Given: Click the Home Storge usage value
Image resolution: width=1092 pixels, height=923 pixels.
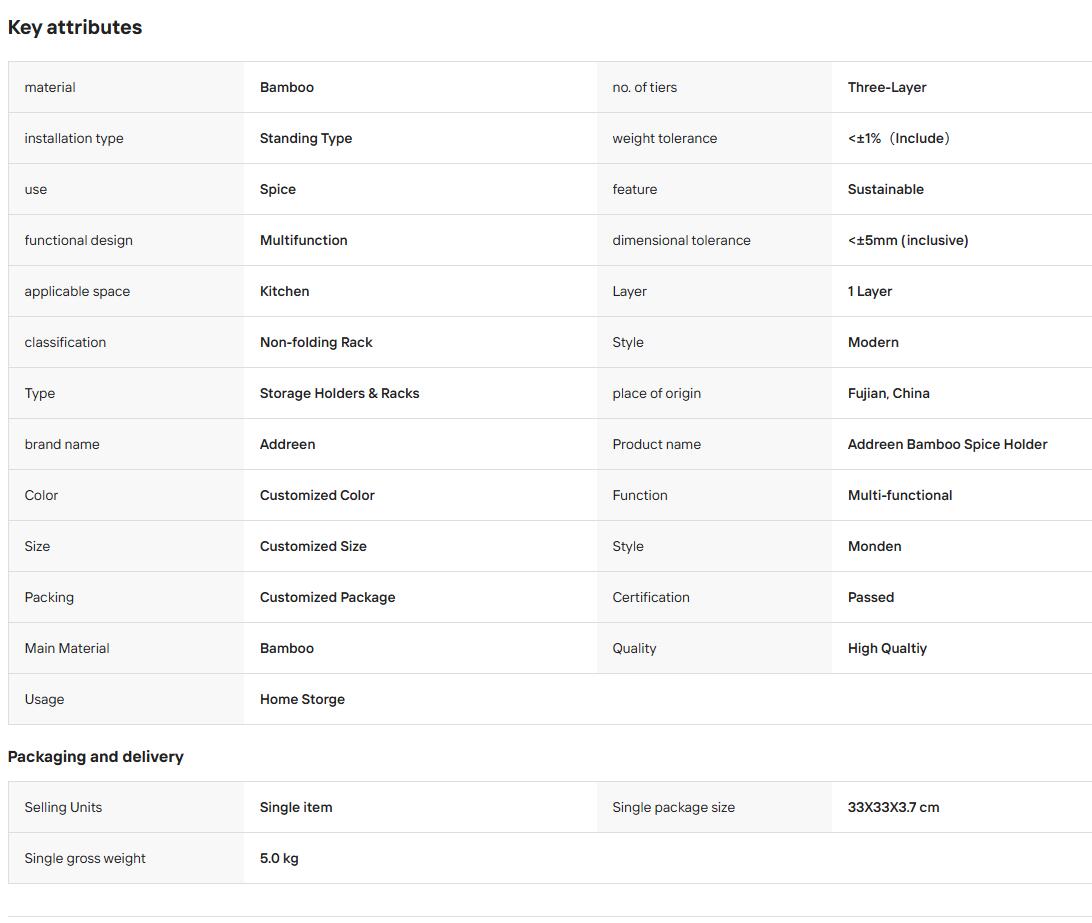Looking at the screenshot, I should pyautogui.click(x=302, y=699).
